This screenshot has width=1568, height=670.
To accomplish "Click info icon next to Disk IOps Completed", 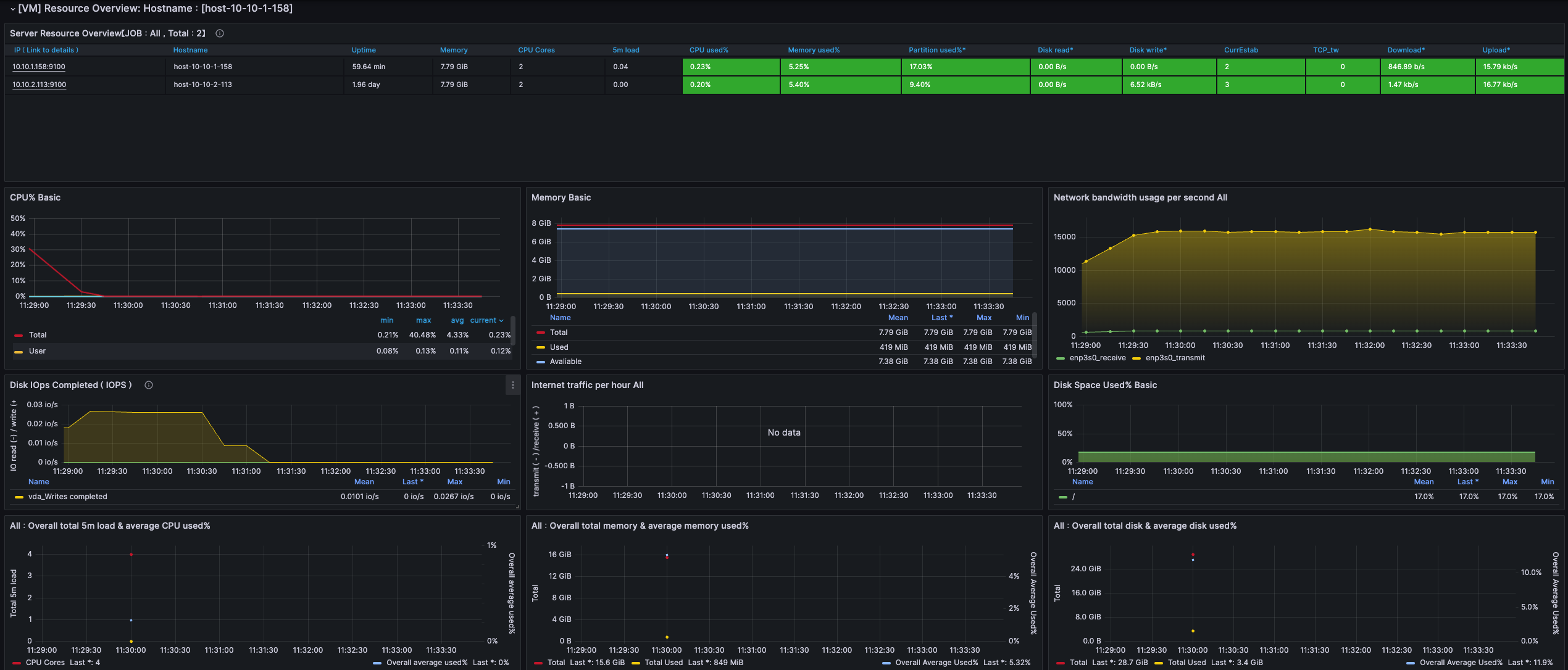I will 149,385.
